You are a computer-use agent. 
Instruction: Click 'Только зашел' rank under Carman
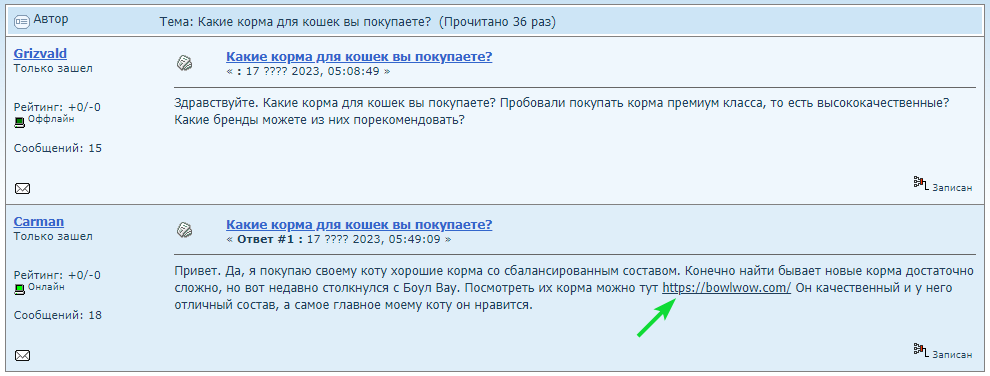pyautogui.click(x=53, y=237)
